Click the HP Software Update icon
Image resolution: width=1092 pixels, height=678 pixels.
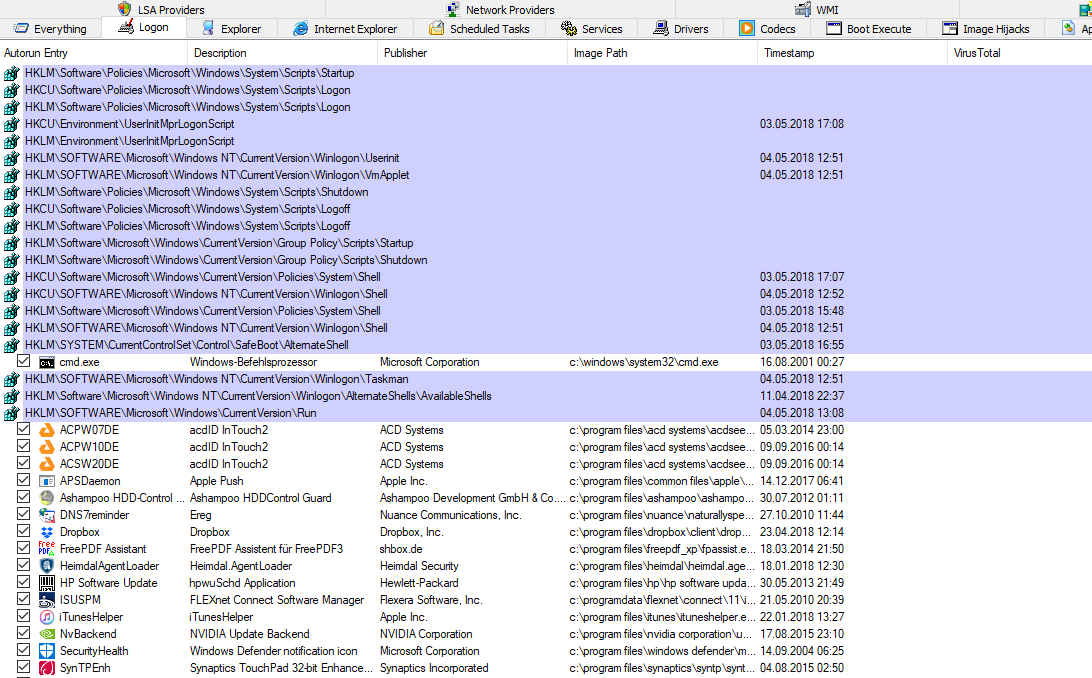47,583
